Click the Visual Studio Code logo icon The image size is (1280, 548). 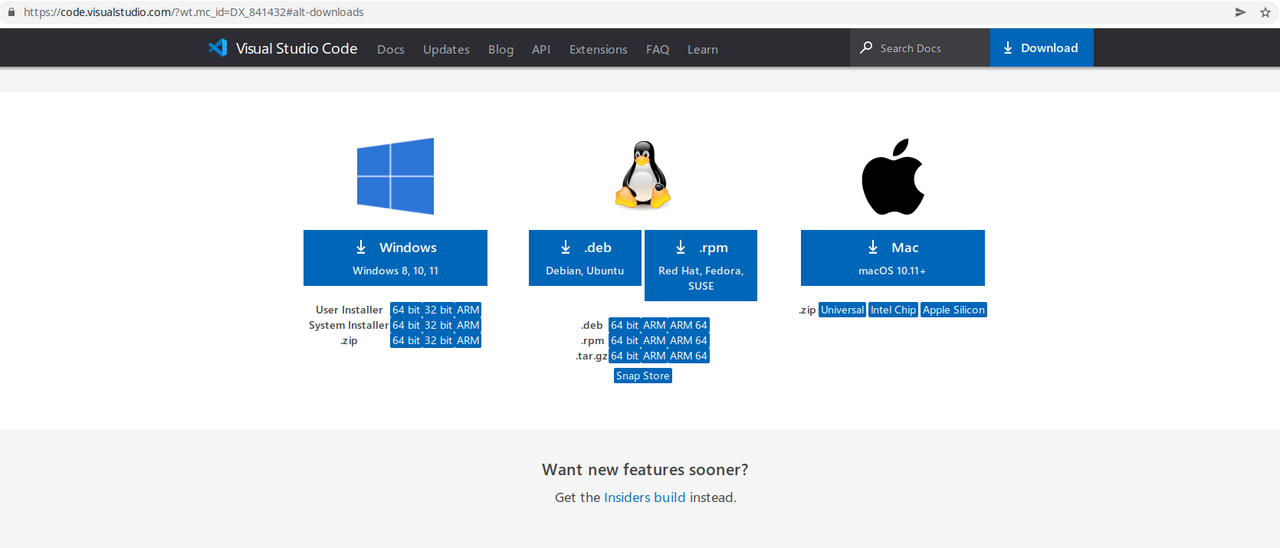pos(217,48)
